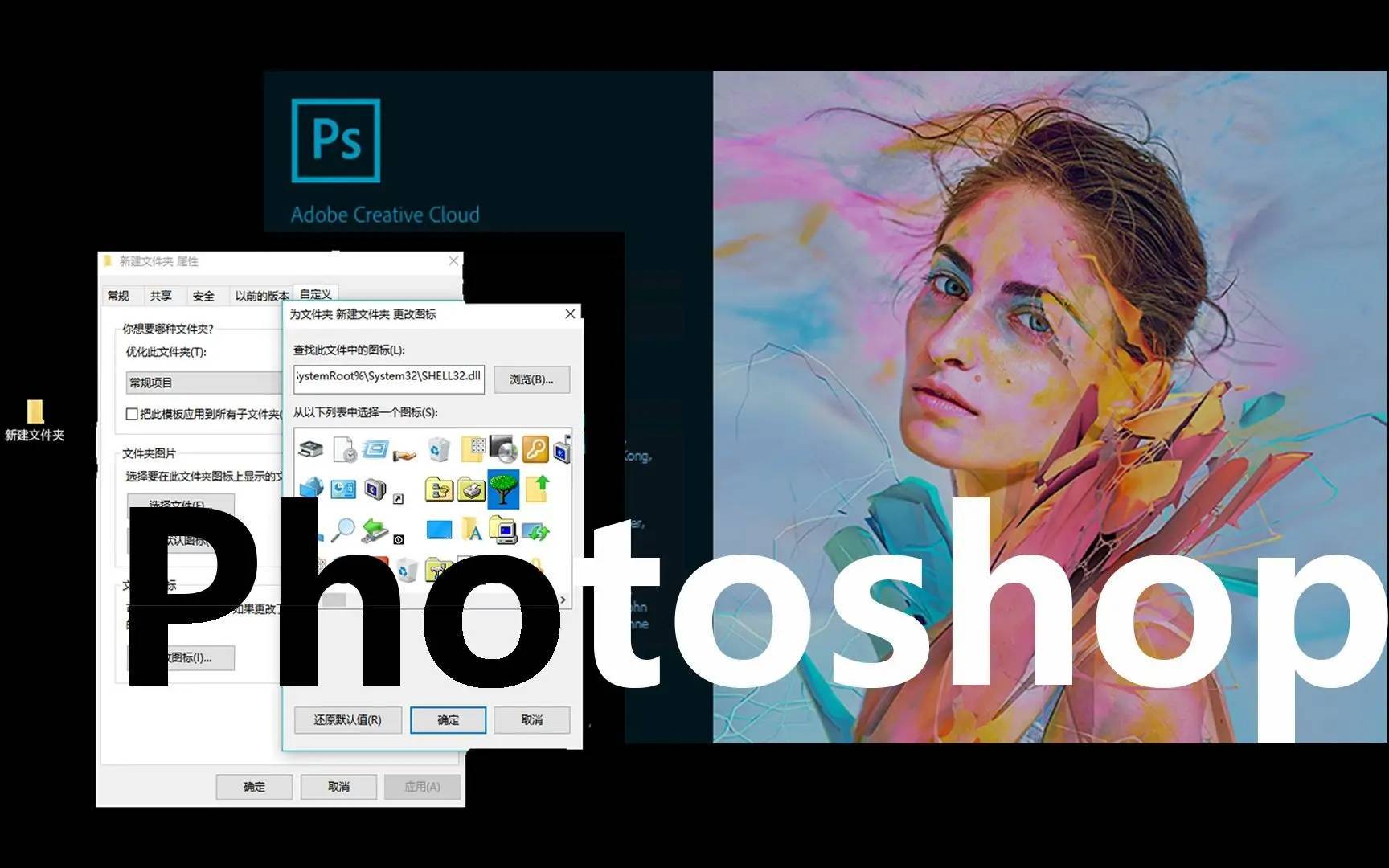Screen dimensions: 1389x868
Task: Pick the full recycle bin icon in top row
Action: pyautogui.click(x=439, y=448)
